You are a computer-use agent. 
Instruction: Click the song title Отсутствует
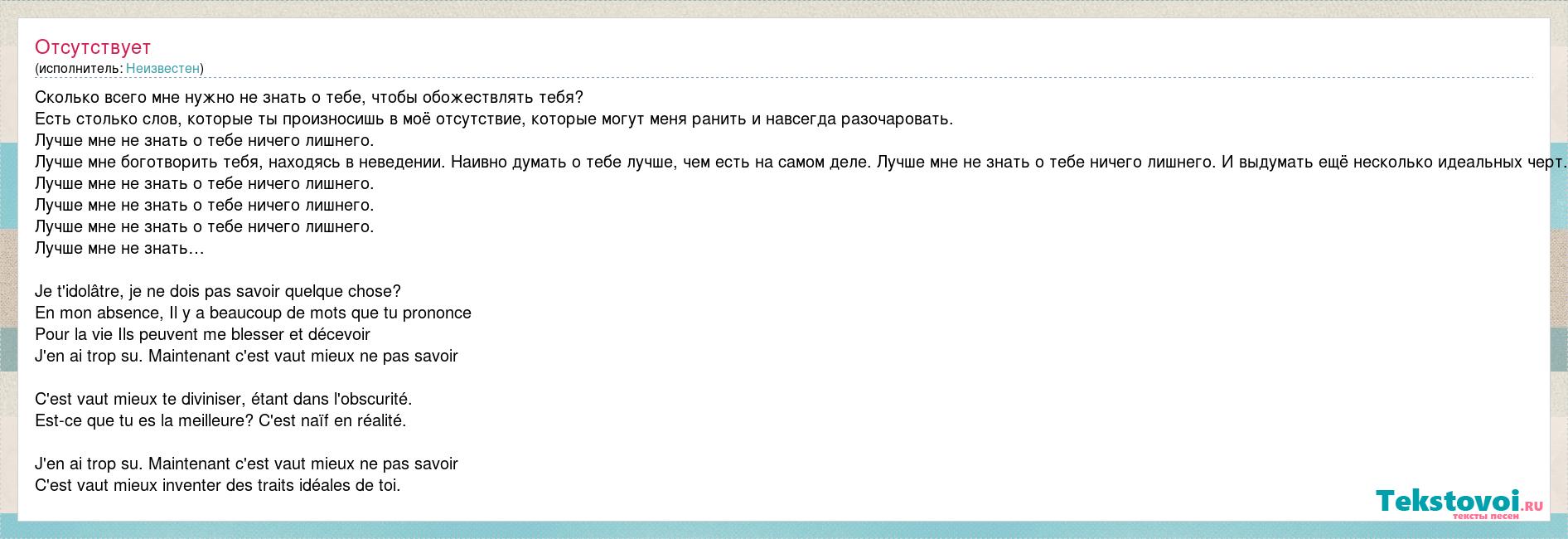click(93, 47)
